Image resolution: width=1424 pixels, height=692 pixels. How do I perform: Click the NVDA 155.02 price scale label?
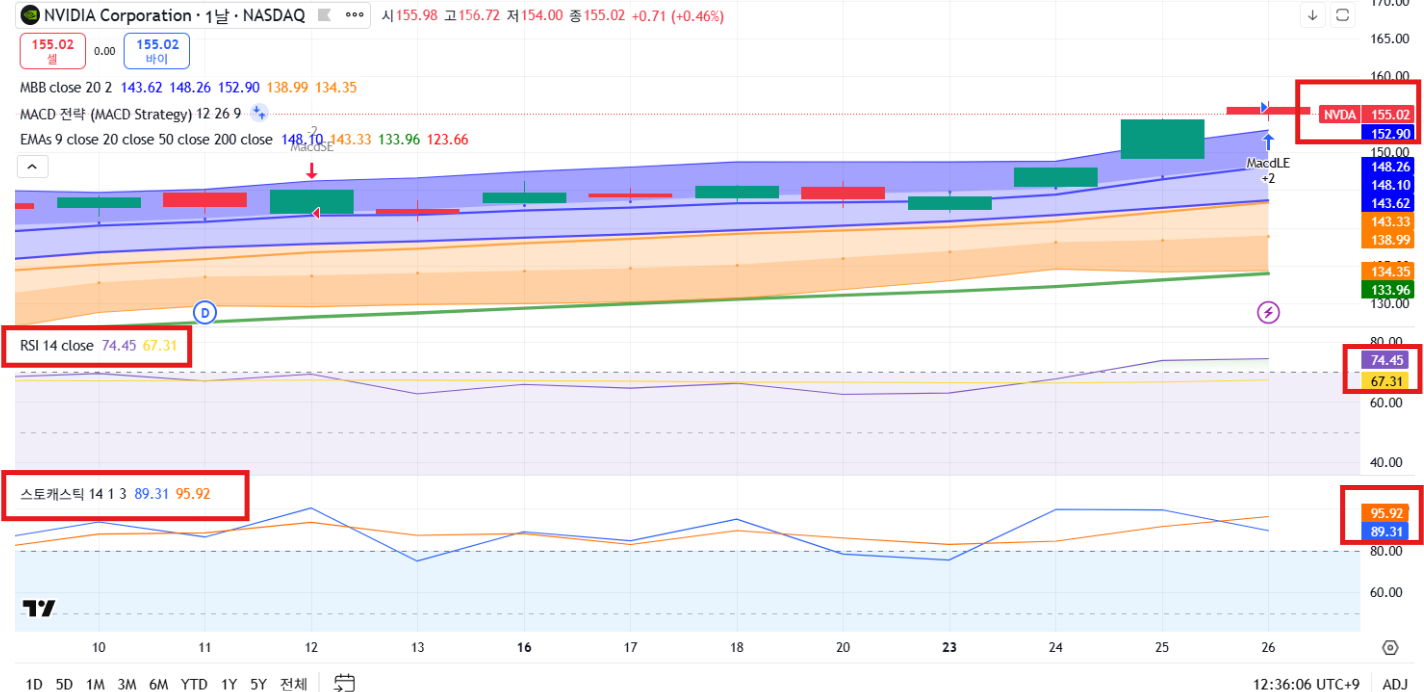tap(1366, 115)
